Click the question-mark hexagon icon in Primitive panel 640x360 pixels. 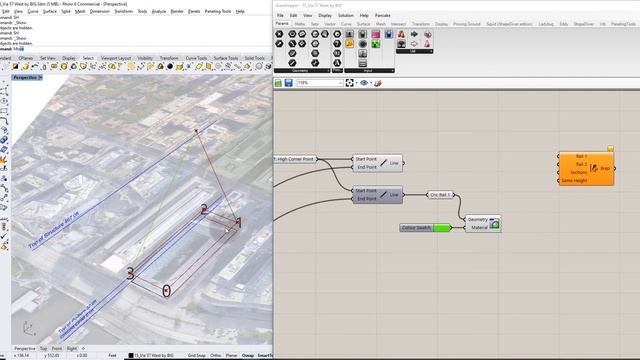tap(337, 44)
